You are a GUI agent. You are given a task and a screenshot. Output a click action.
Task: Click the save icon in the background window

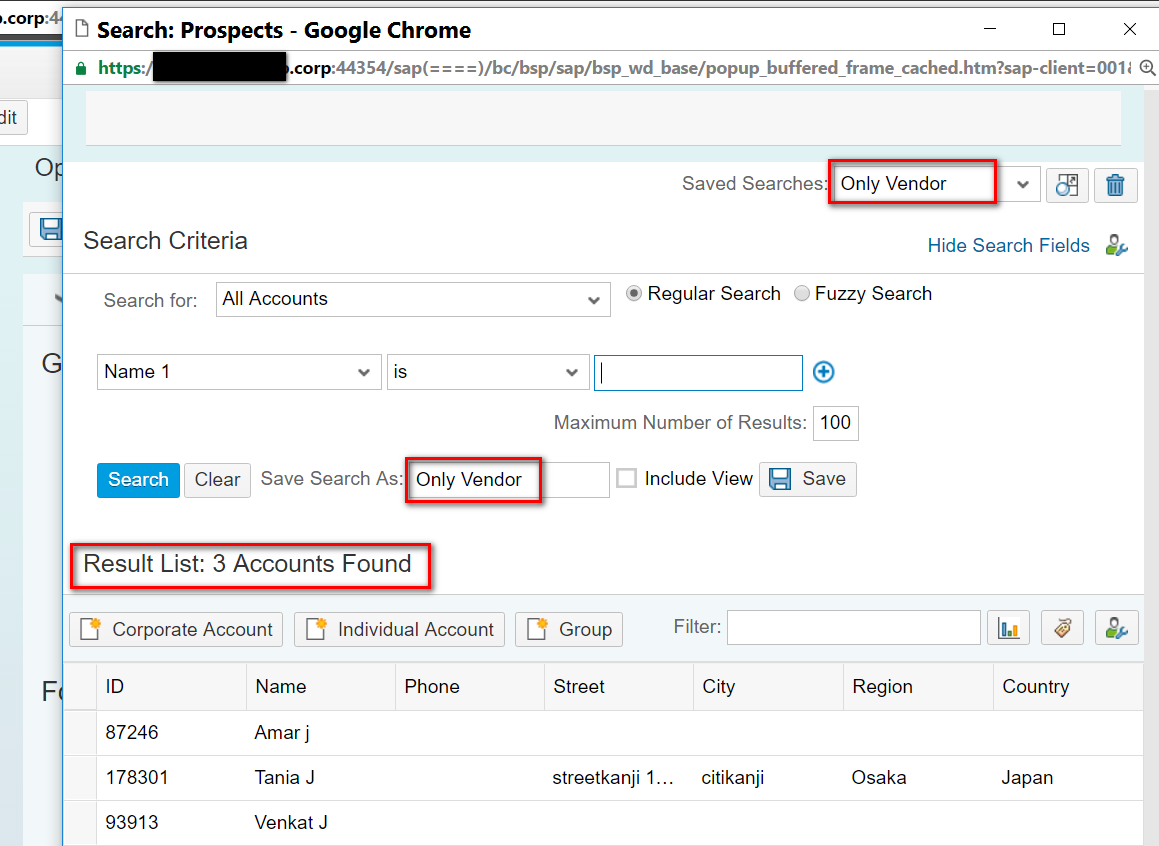50,229
